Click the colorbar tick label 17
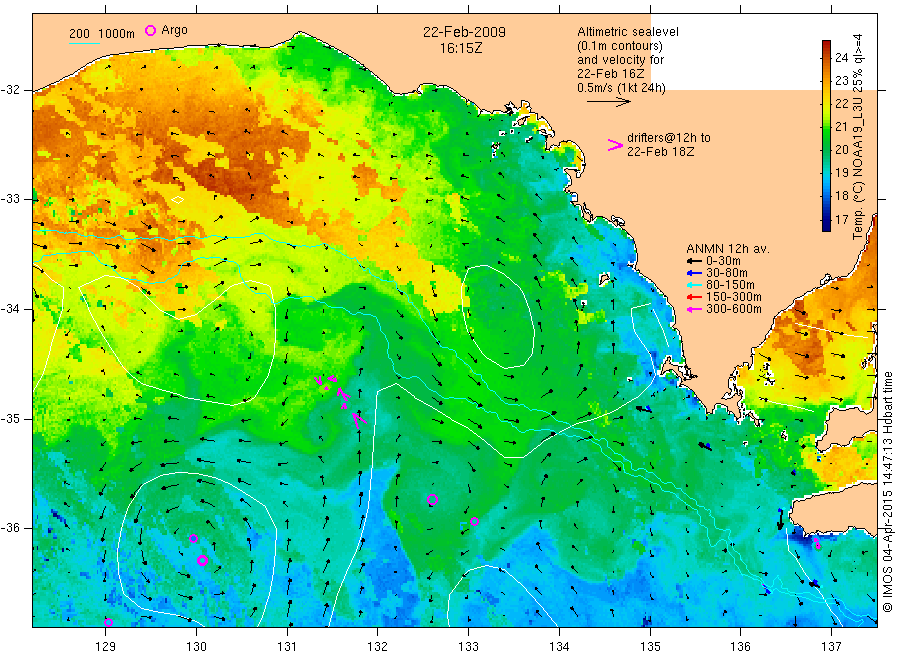The height and width of the screenshot is (660, 900). pos(841,220)
